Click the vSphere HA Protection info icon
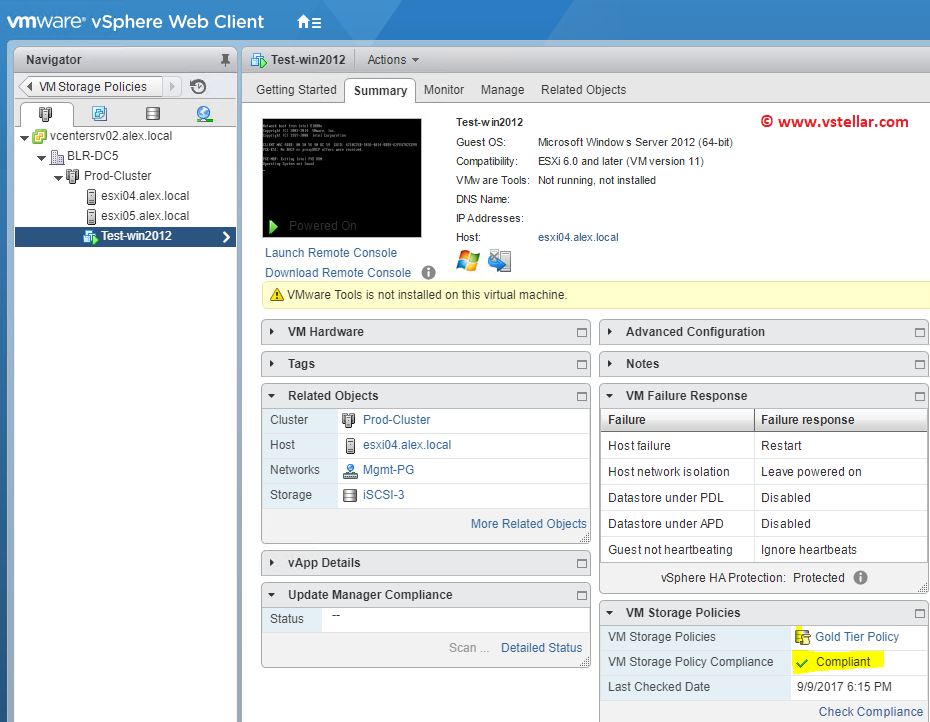Screen dimensions: 930x722 [860, 578]
